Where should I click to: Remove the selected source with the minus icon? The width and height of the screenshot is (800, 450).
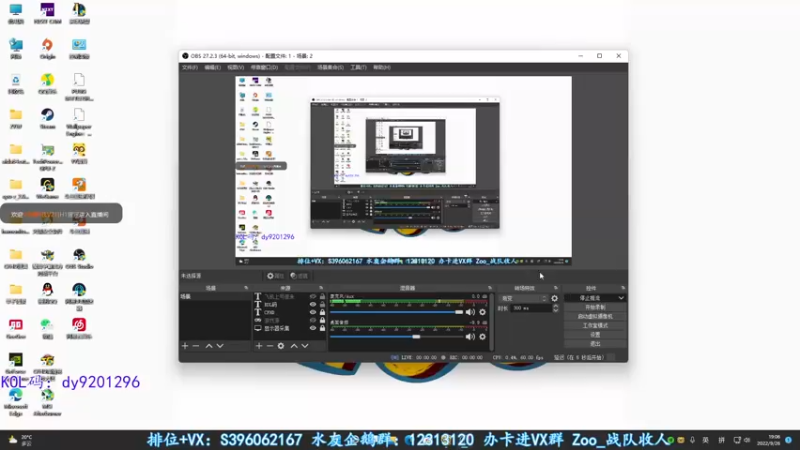[x=270, y=346]
